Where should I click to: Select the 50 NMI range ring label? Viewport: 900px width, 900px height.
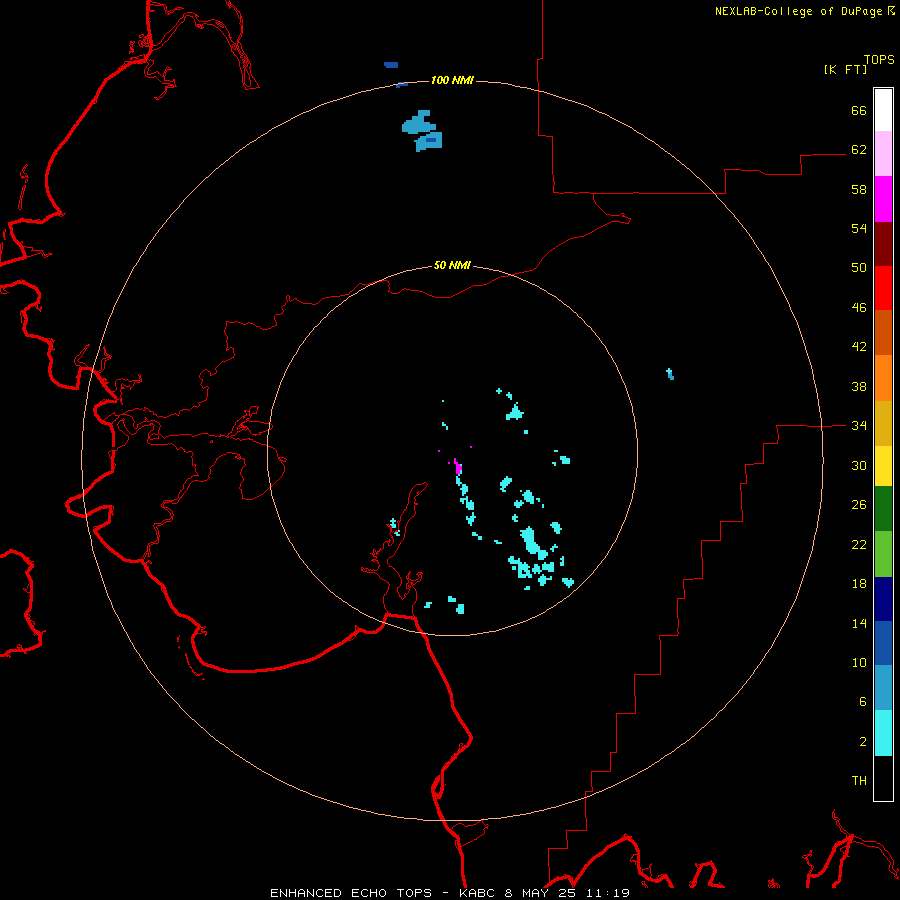coord(452,265)
